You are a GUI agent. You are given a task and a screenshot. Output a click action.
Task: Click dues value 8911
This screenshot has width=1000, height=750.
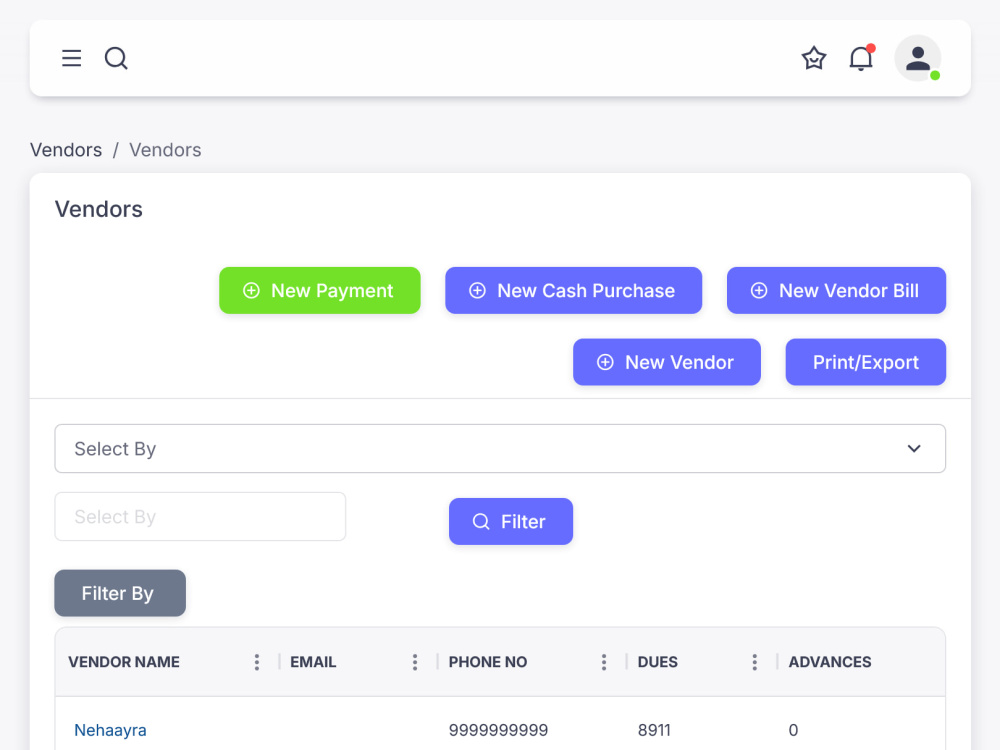pos(654,730)
